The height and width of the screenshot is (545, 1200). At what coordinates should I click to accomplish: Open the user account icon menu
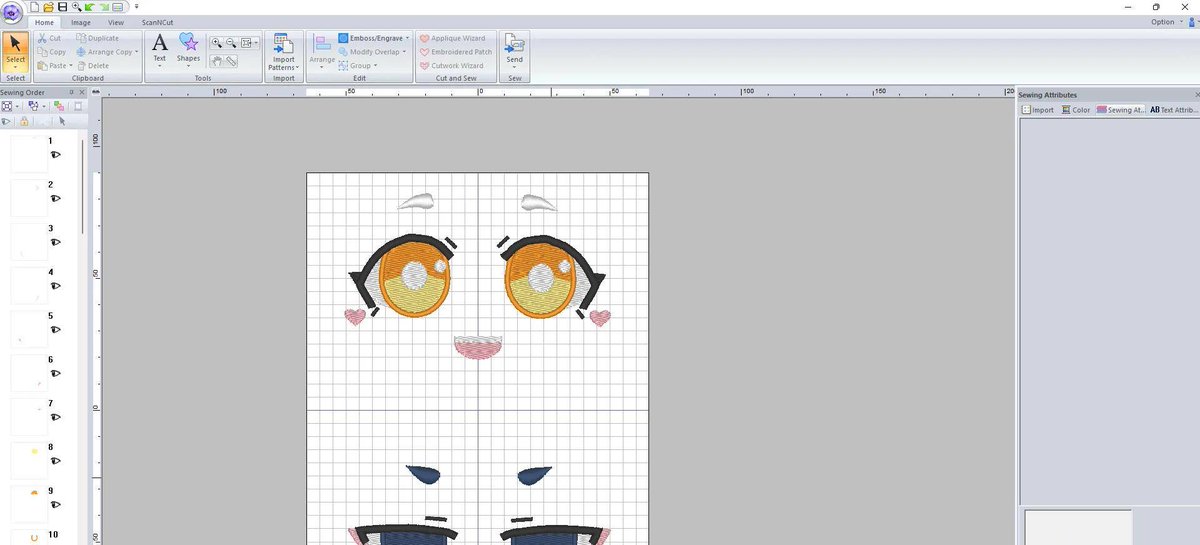click(x=1192, y=22)
